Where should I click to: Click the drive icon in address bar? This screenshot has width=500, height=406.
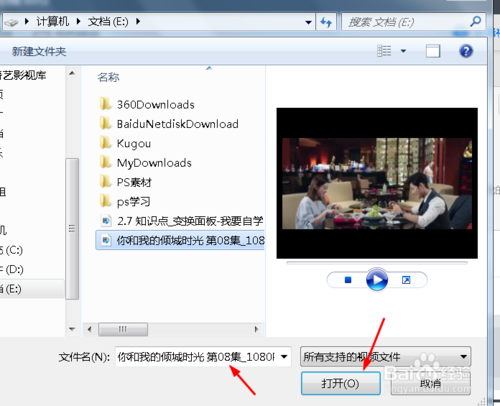point(12,22)
